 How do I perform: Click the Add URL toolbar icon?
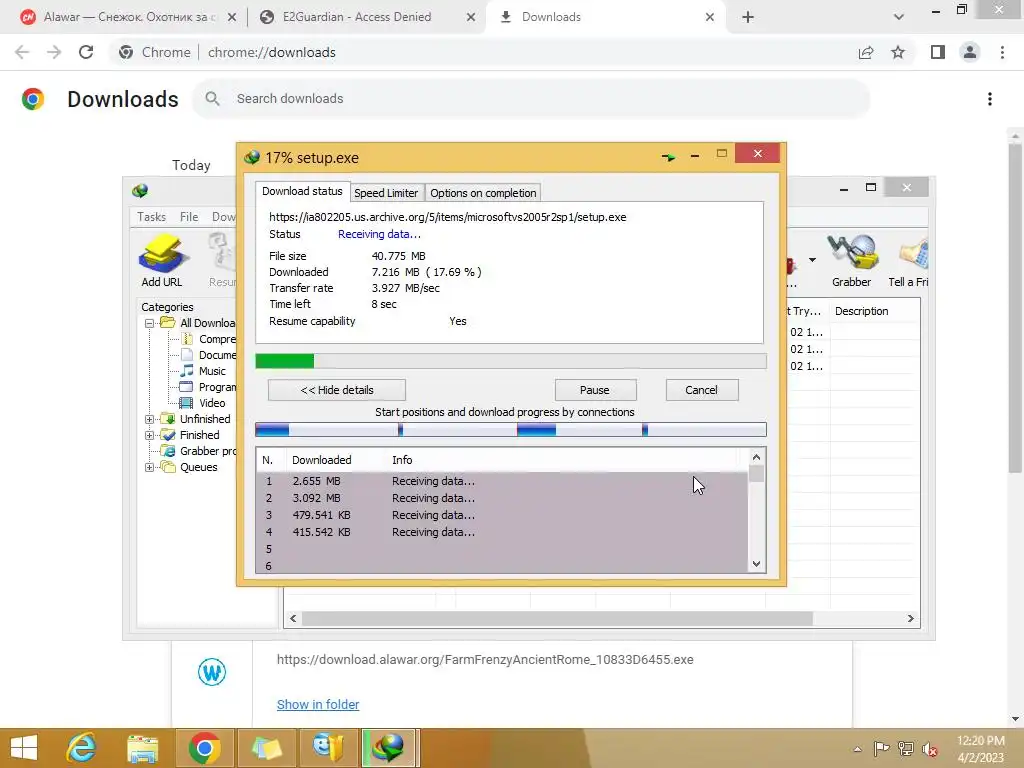click(x=162, y=261)
